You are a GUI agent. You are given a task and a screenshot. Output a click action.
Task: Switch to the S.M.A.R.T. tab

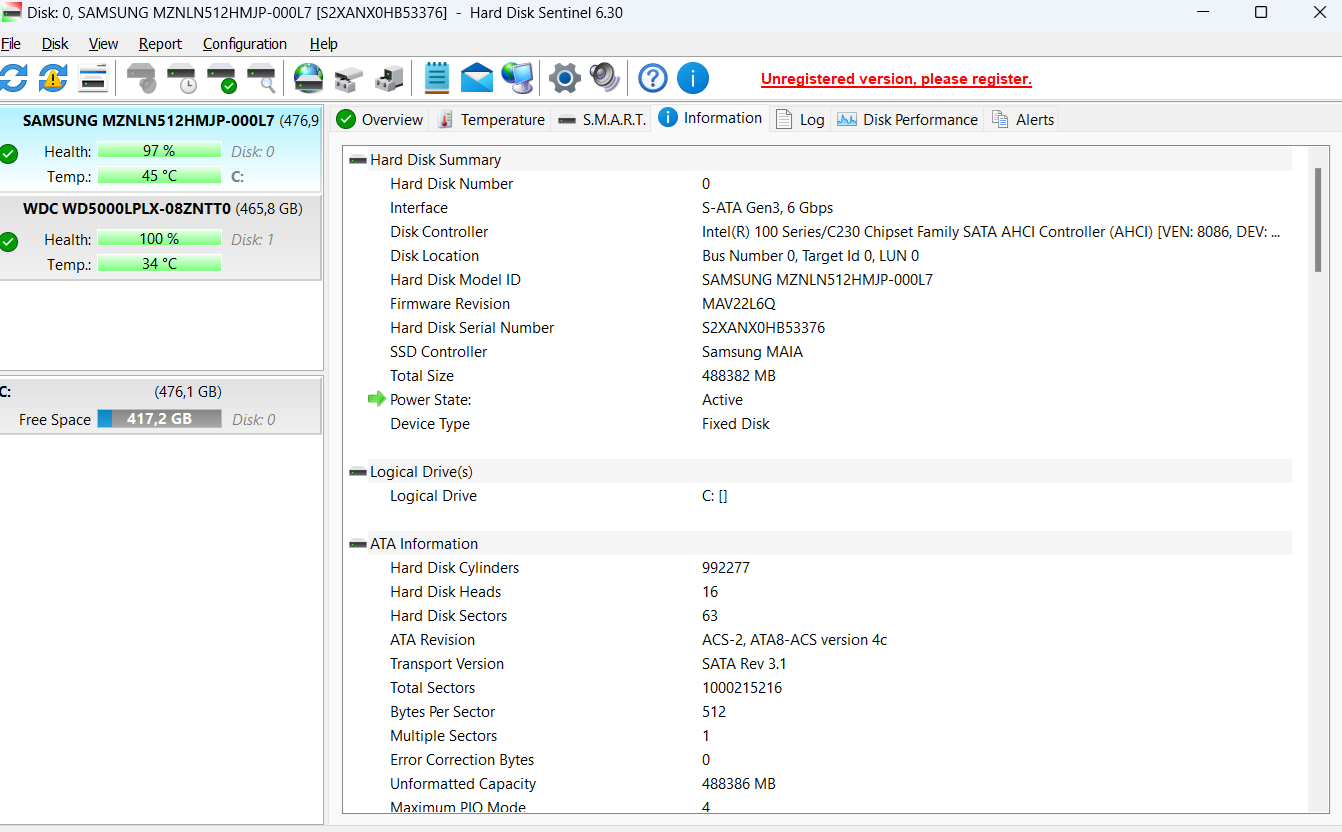pyautogui.click(x=600, y=118)
